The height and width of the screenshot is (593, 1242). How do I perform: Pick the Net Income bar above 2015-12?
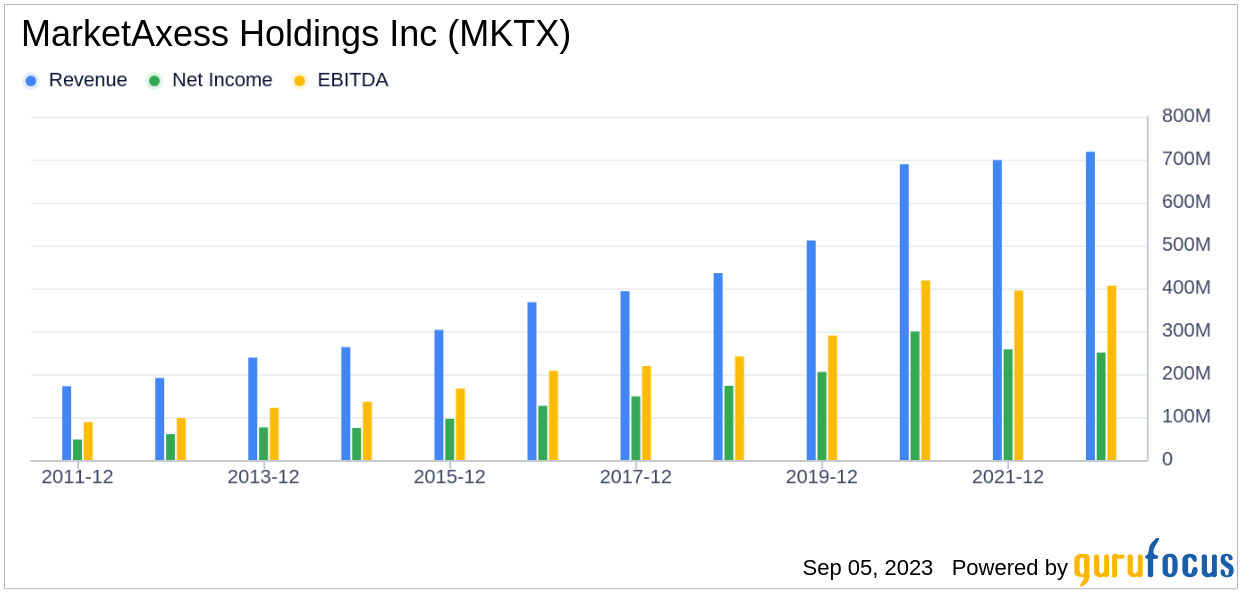[x=450, y=440]
